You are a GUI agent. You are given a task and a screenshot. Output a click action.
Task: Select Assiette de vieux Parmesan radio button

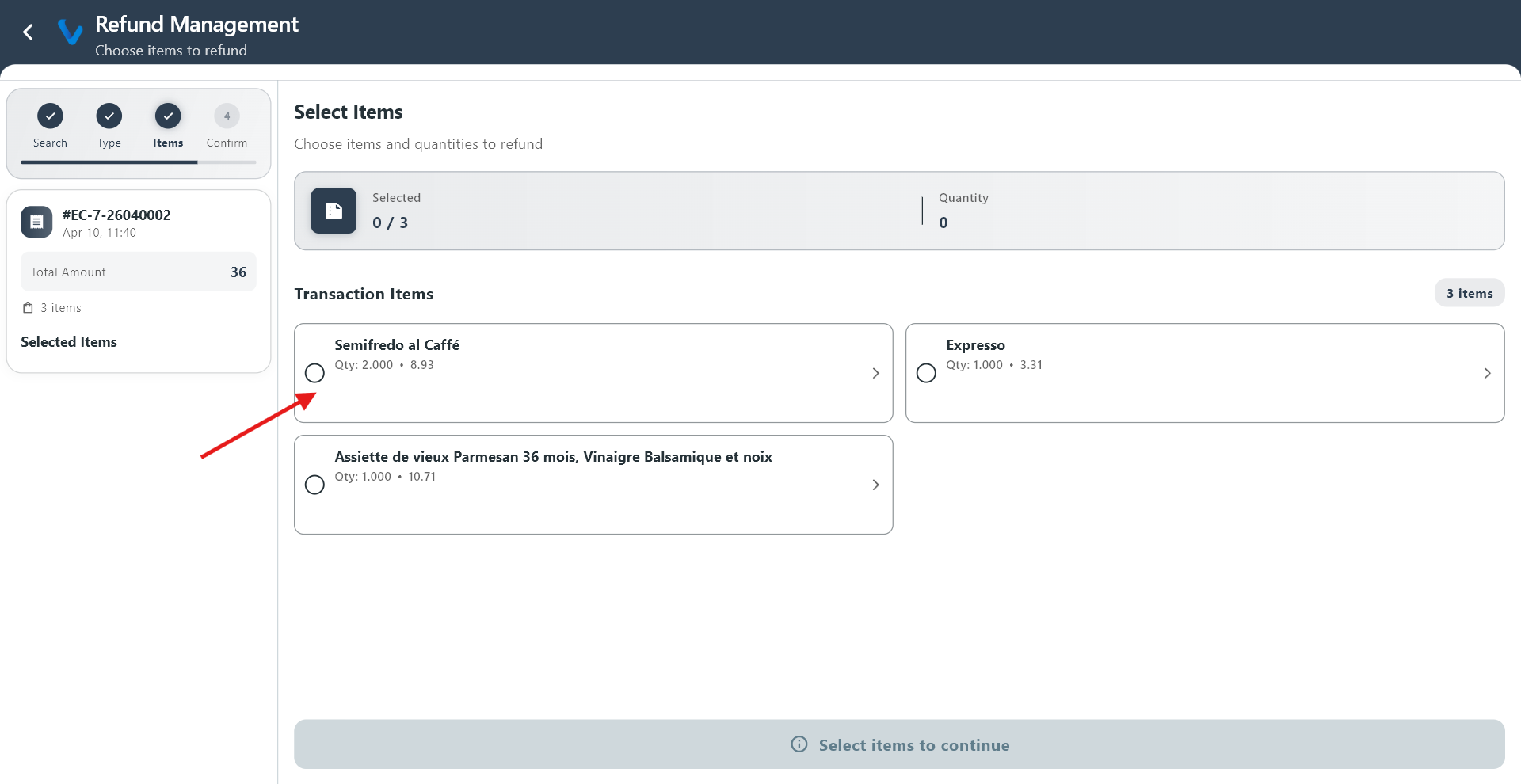(x=314, y=485)
